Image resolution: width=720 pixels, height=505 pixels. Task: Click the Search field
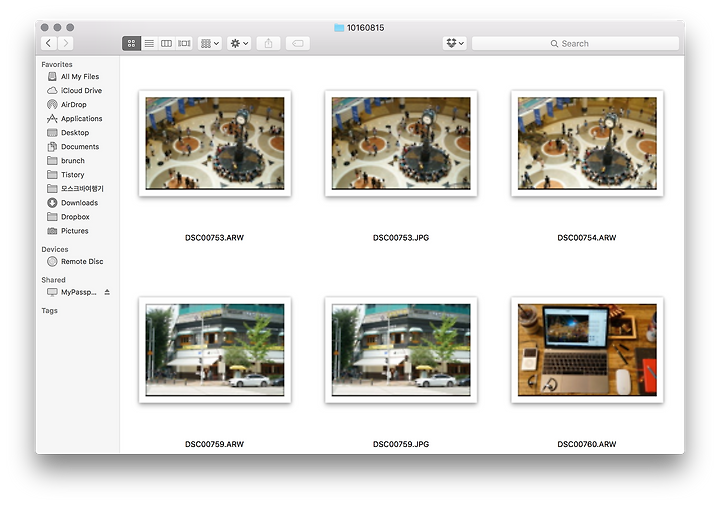pyautogui.click(x=575, y=43)
